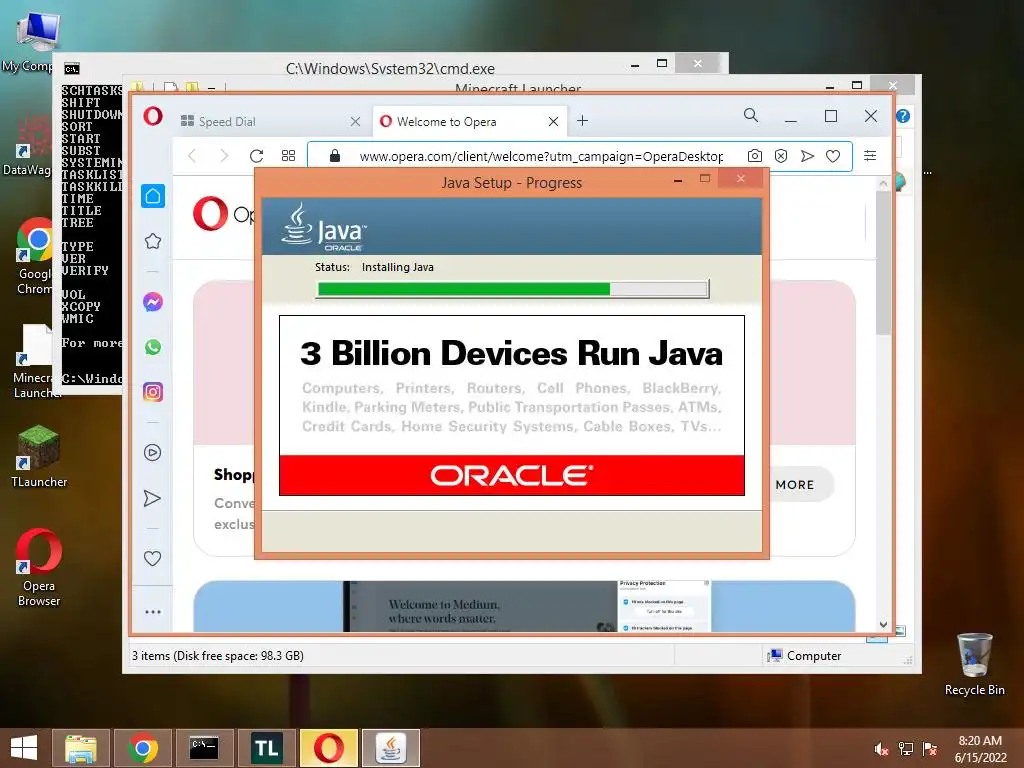Viewport: 1024px width, 768px height.
Task: Open Minecraft Launcher desktop shortcut
Action: coord(36,360)
